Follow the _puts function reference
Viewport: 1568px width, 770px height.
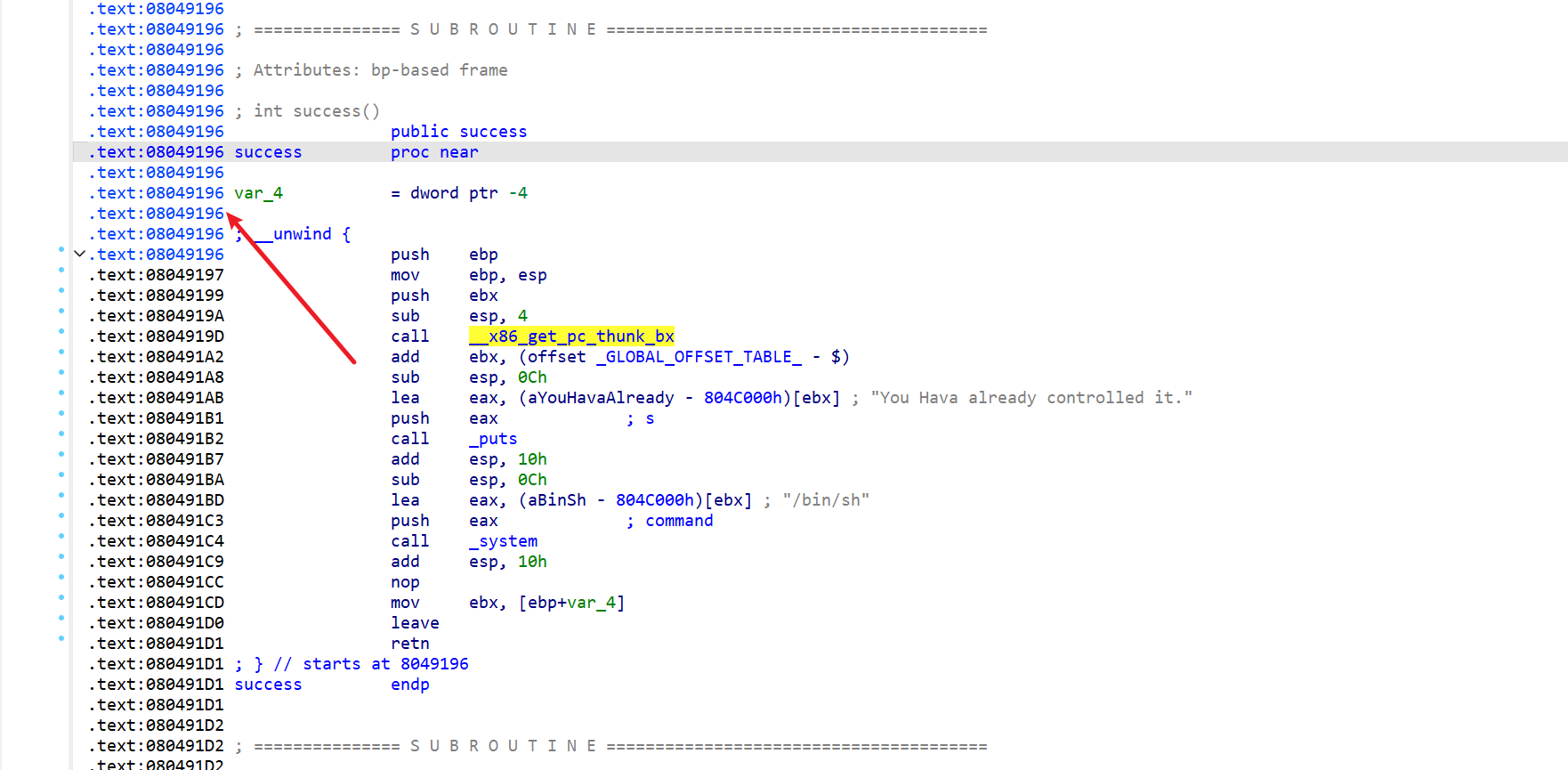pyautogui.click(x=493, y=439)
